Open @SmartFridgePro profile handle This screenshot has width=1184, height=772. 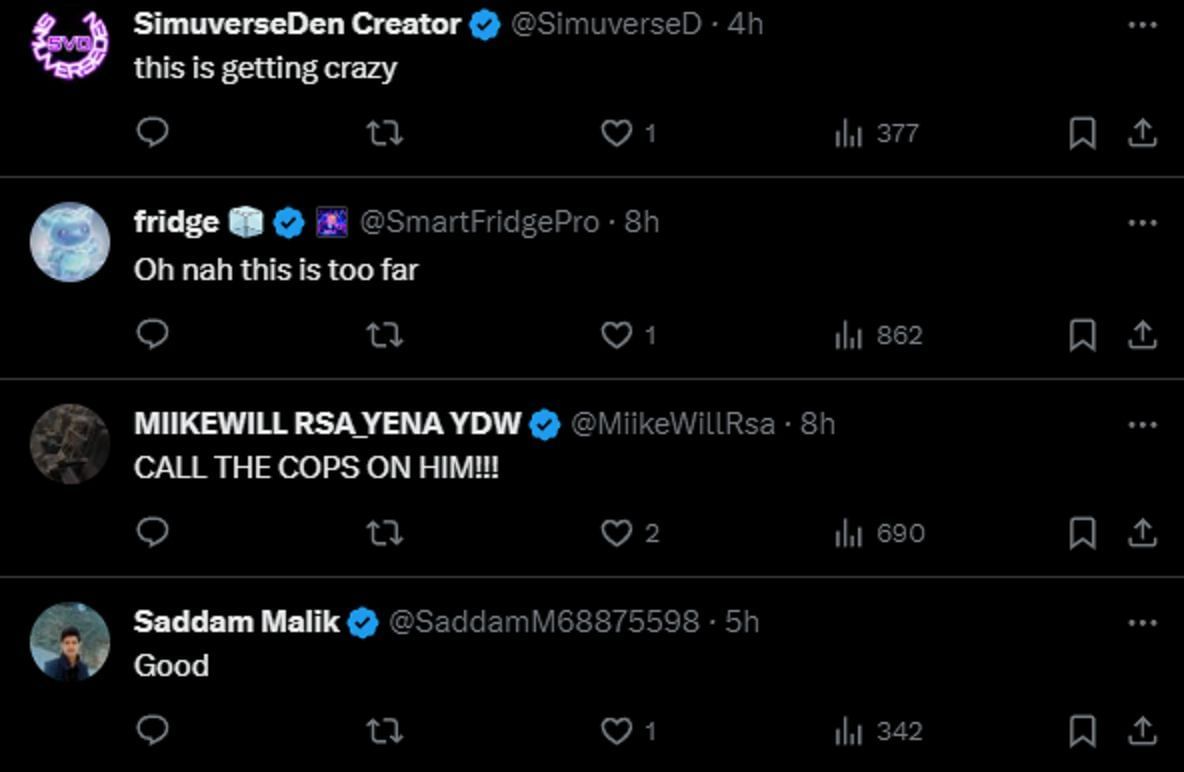coord(479,222)
